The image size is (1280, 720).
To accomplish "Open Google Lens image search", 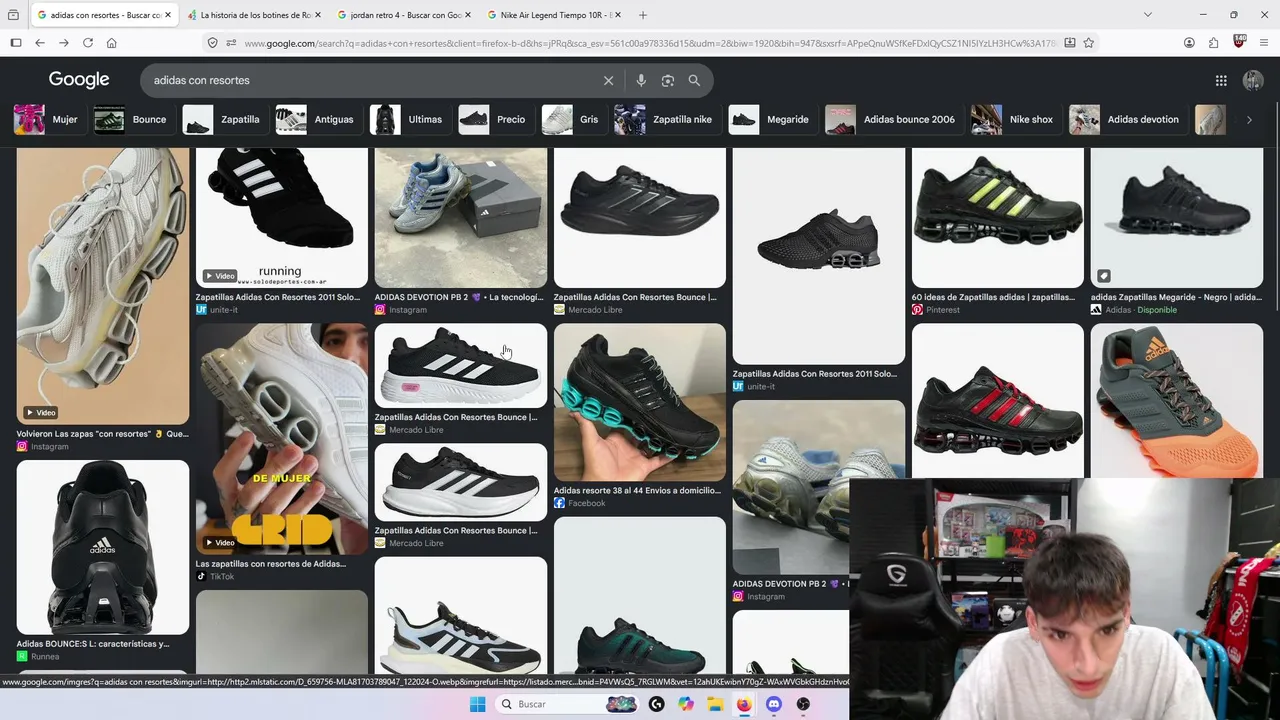I will click(668, 80).
